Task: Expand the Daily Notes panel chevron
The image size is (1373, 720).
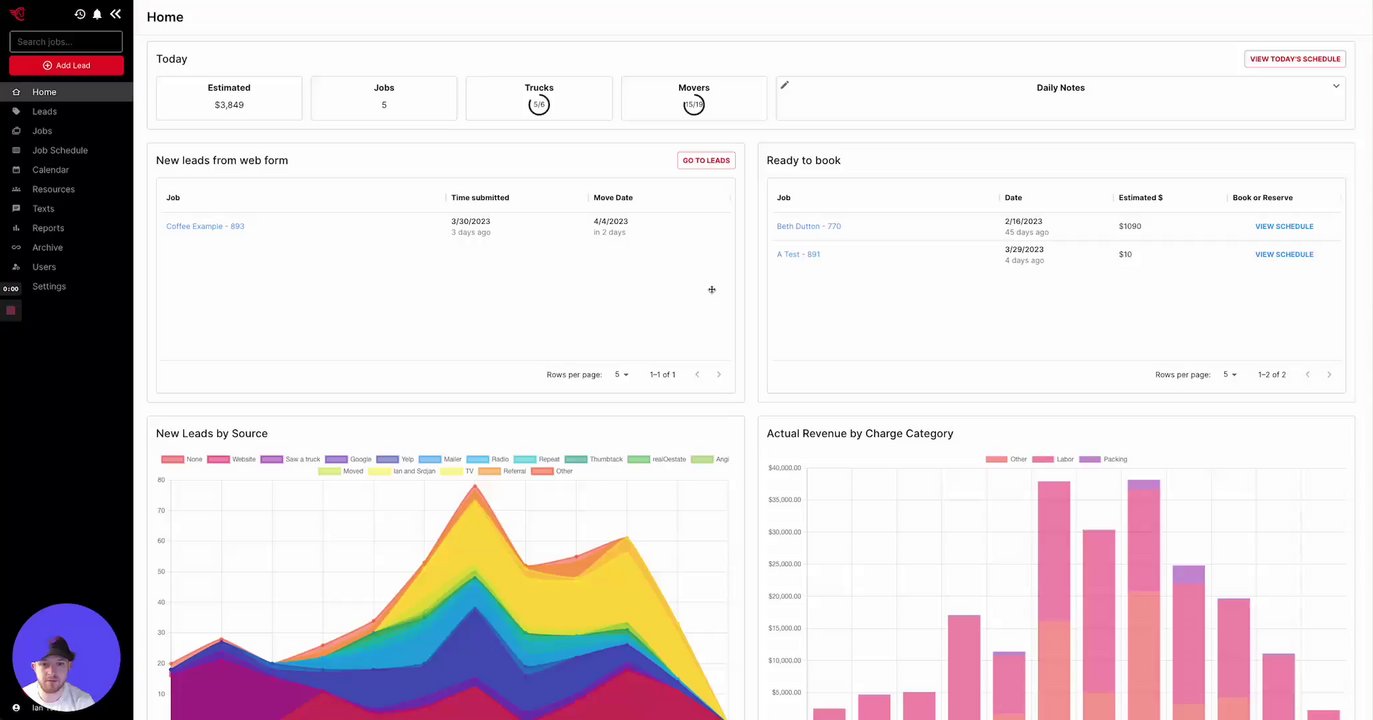Action: [1336, 86]
